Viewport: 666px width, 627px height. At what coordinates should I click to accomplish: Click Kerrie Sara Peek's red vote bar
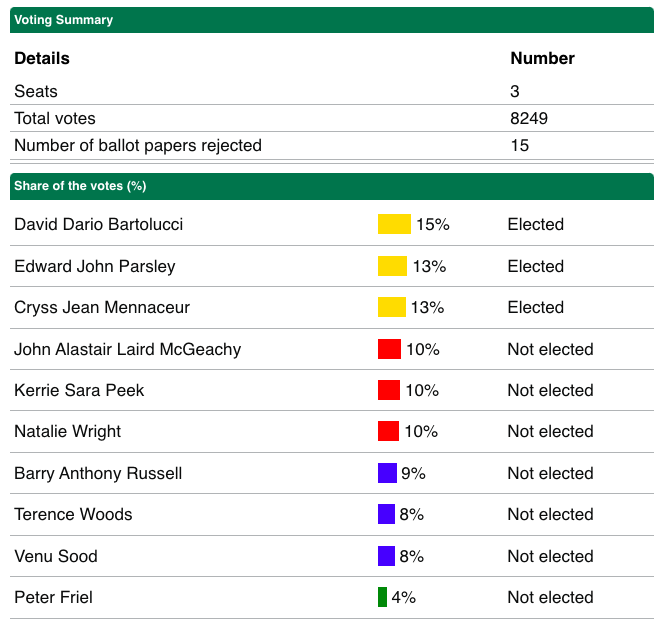point(389,390)
